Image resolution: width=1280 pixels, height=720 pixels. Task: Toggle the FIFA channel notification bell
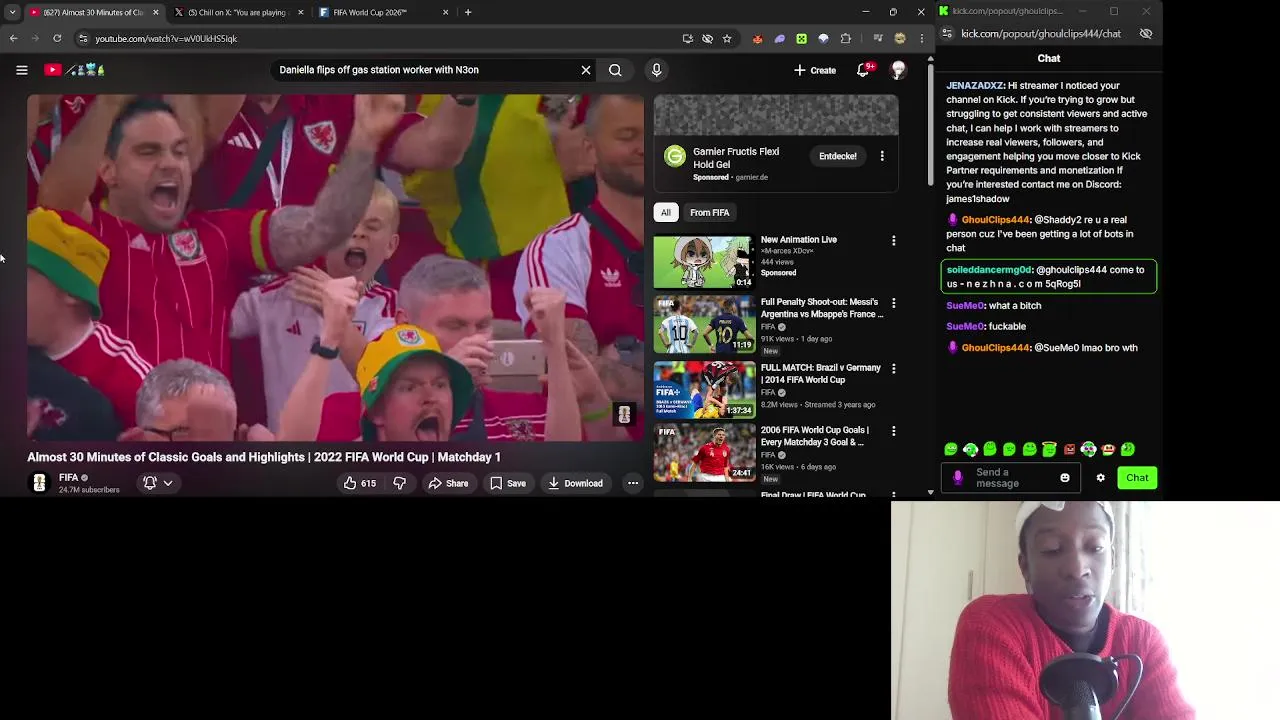pos(150,483)
